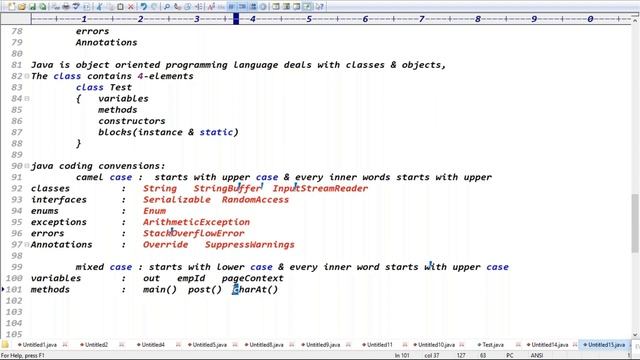Toggle the line number toolbar button
The width and height of the screenshot is (640, 360).
[242, 7]
